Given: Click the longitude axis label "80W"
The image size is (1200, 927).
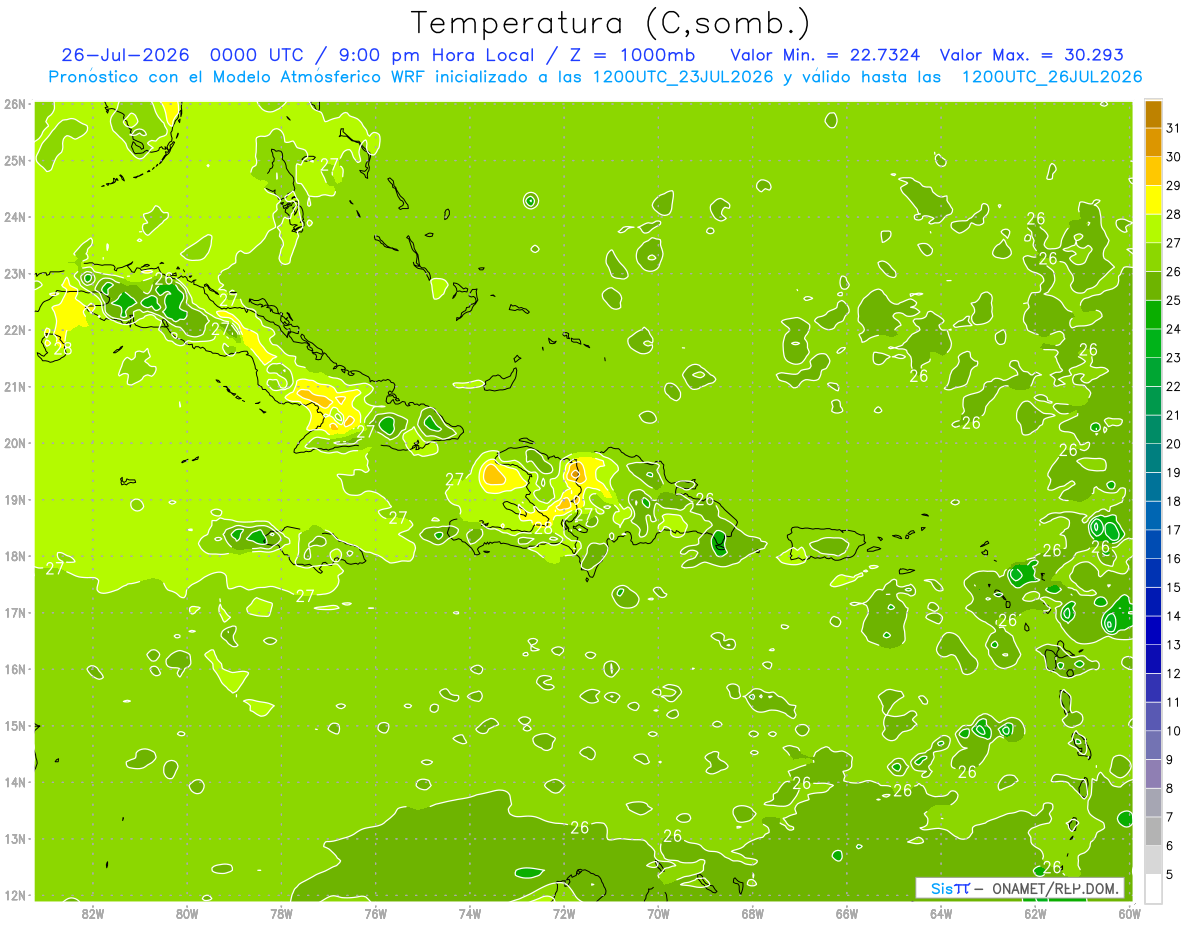Looking at the screenshot, I should 187,914.
